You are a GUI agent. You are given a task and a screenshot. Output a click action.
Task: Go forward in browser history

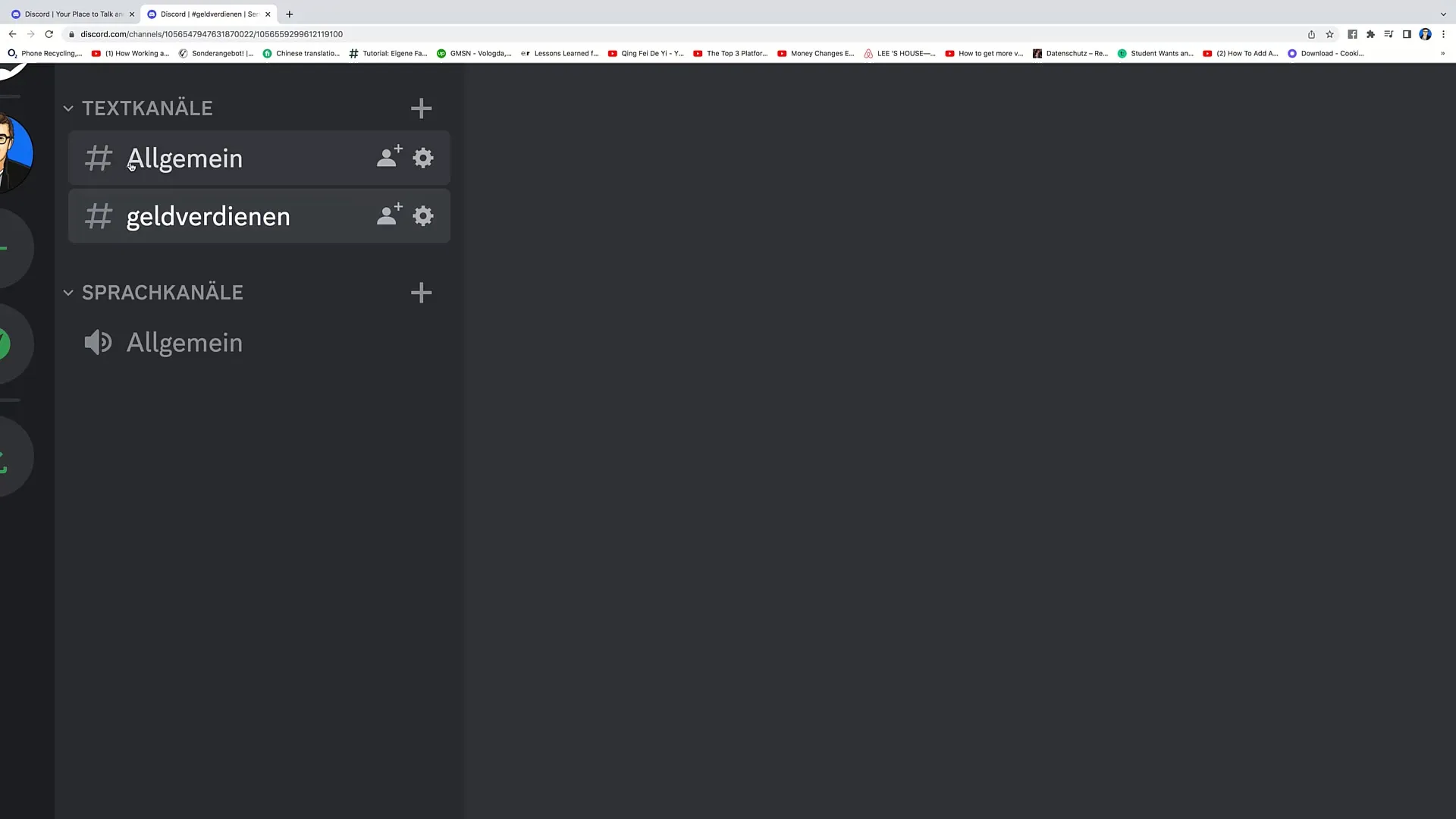30,34
